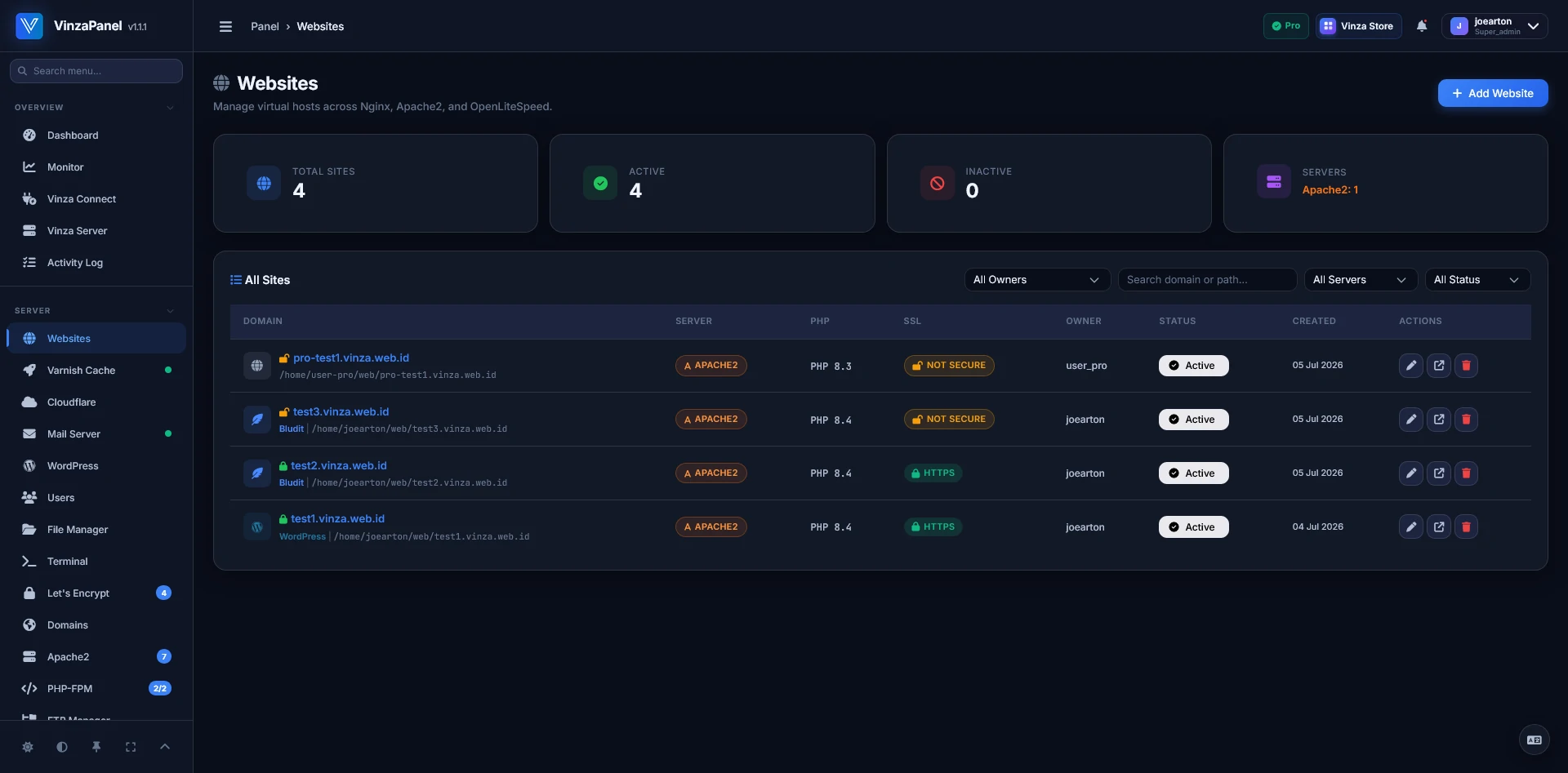The width and height of the screenshot is (1568, 773).
Task: Toggle Active status for pro-test1.vinza.web.id
Action: 1193,366
